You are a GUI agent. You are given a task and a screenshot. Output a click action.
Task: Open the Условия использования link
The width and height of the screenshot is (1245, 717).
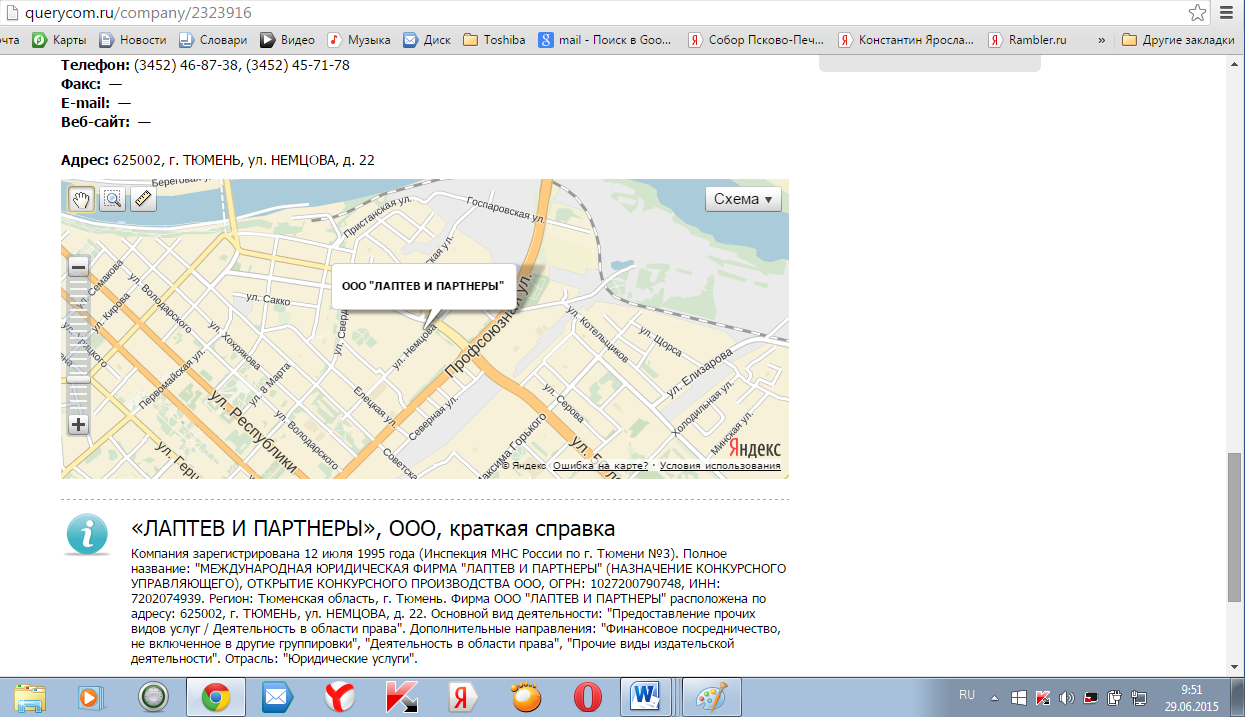point(720,466)
